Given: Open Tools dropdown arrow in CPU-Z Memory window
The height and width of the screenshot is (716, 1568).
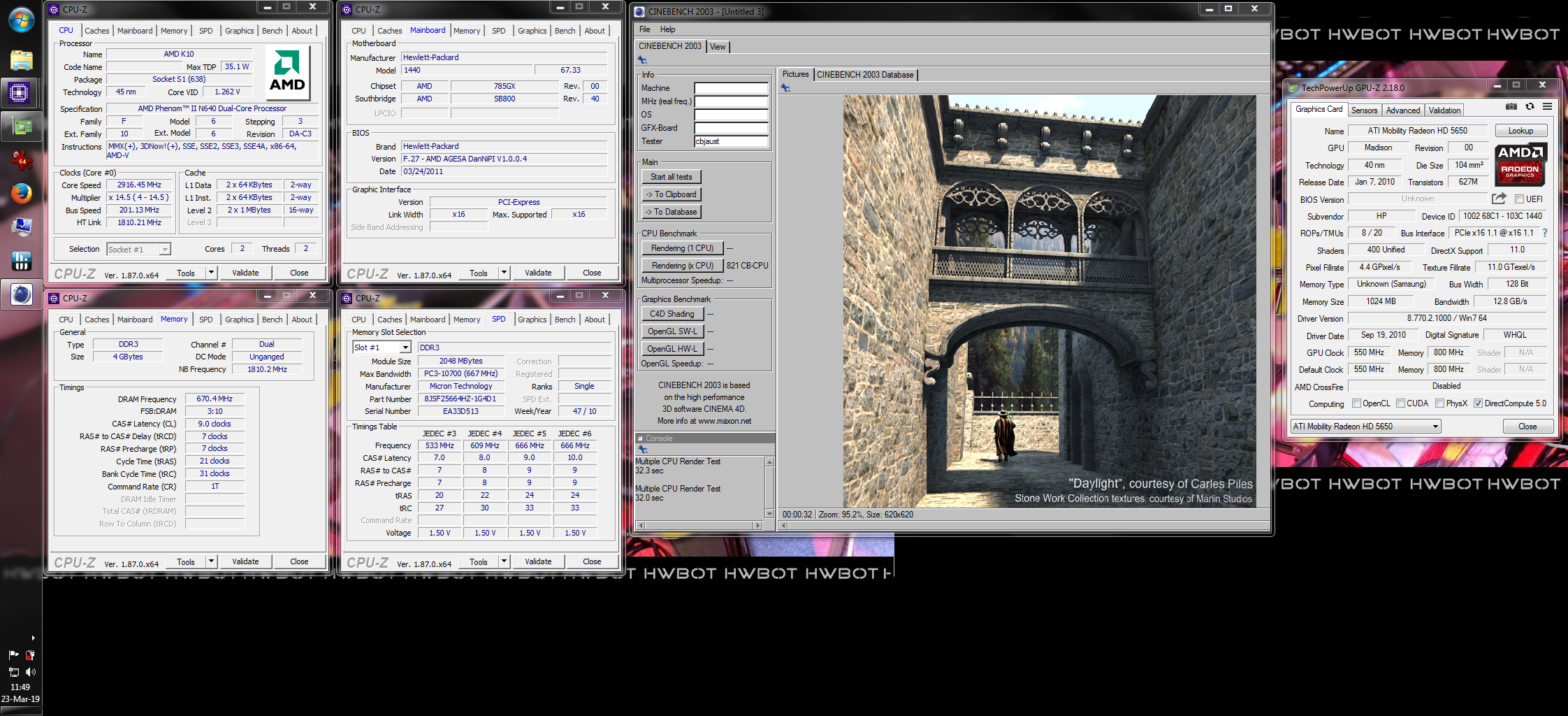Looking at the screenshot, I should 211,561.
